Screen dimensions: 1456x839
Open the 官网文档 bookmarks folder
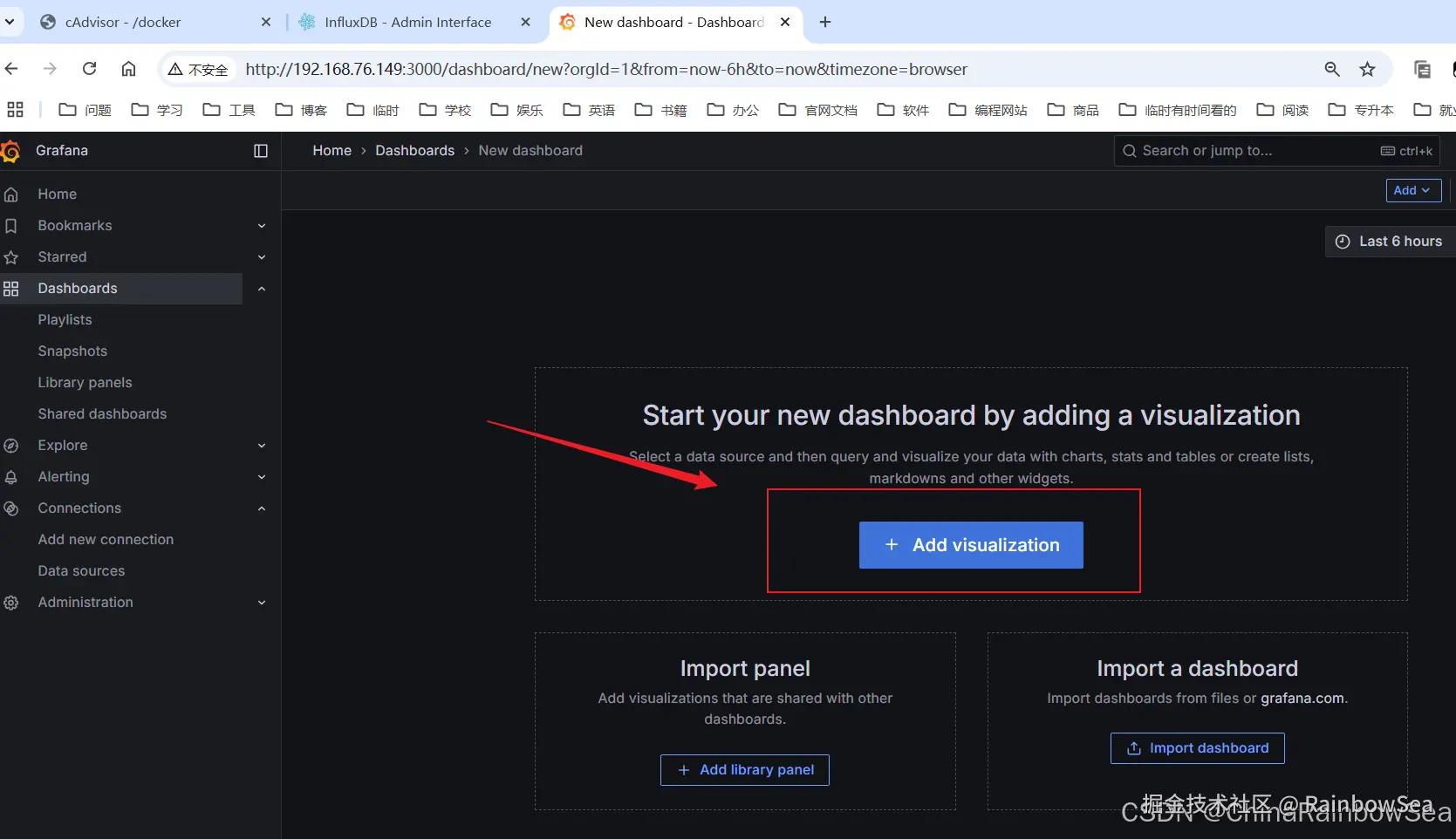coord(818,110)
